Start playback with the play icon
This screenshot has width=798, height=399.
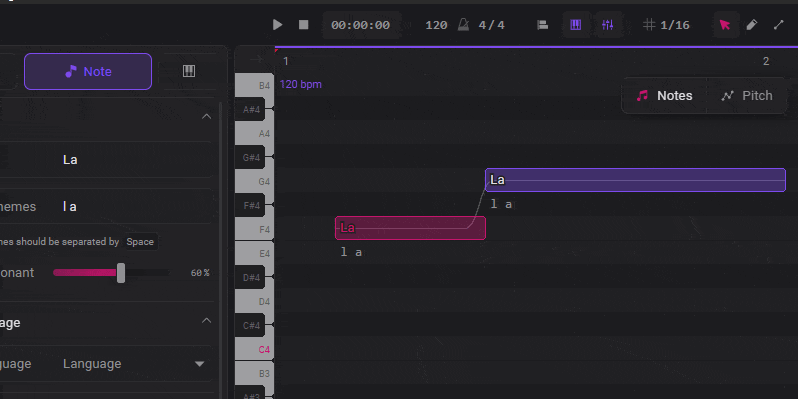pyautogui.click(x=277, y=25)
